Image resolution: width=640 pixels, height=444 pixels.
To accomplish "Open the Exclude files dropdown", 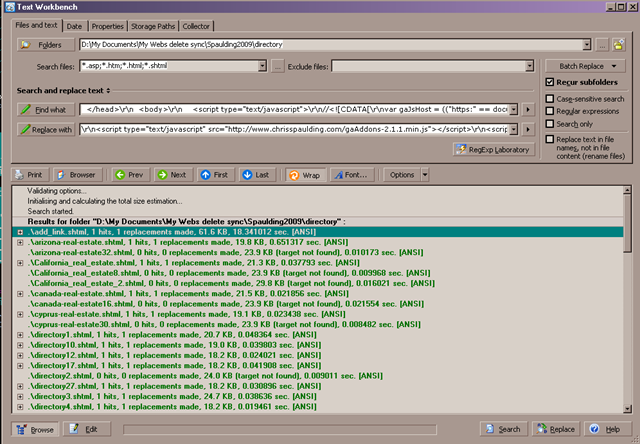I will pos(529,66).
